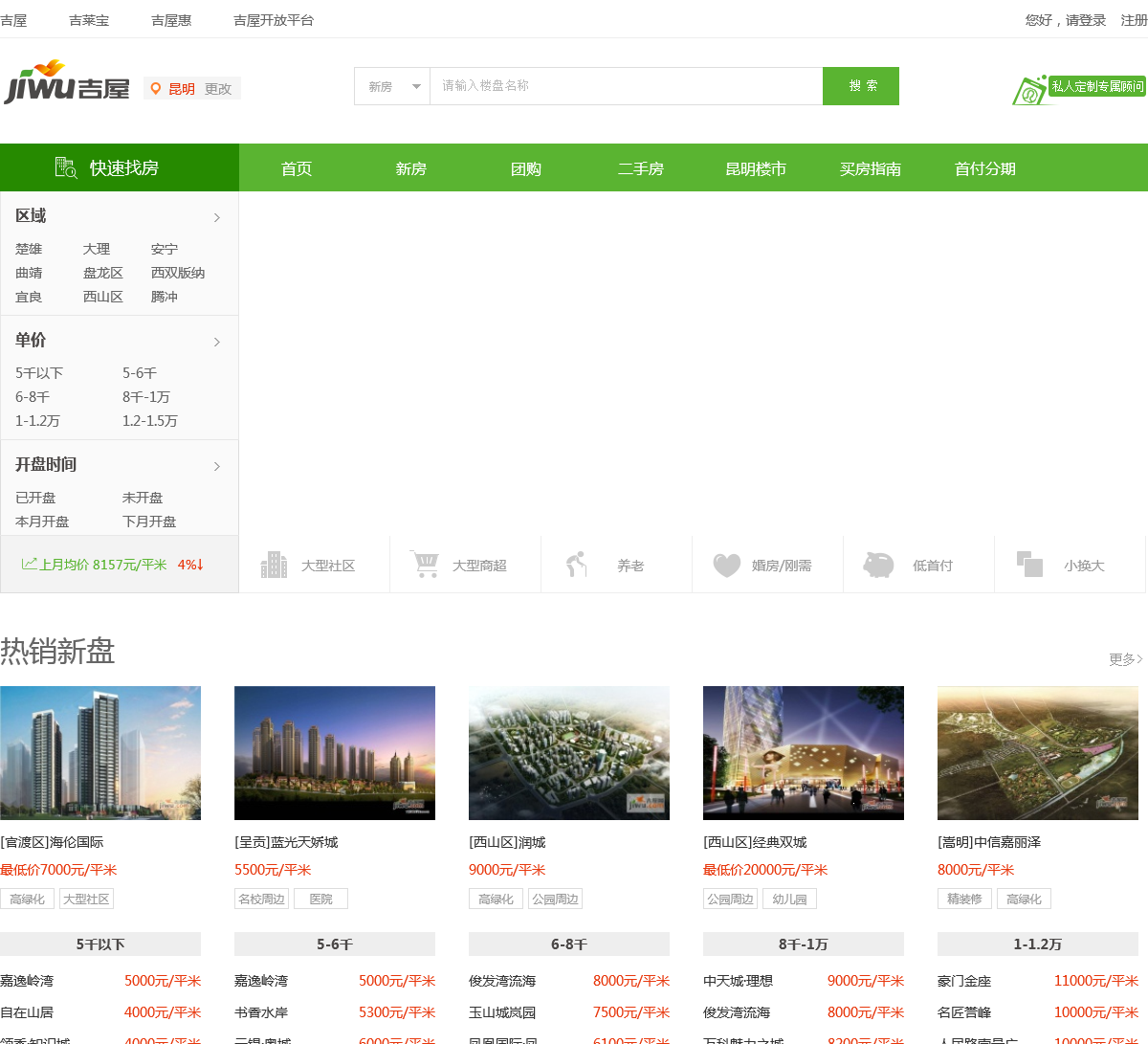Image resolution: width=1148 pixels, height=1044 pixels.
Task: Open 吉莱宝 top link
Action: 89,20
